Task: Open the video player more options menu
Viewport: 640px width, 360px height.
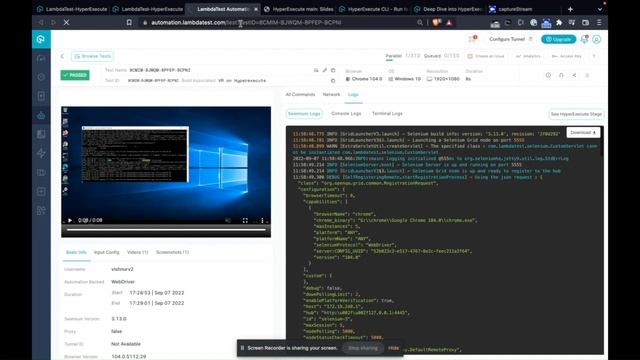Action: 262,220
